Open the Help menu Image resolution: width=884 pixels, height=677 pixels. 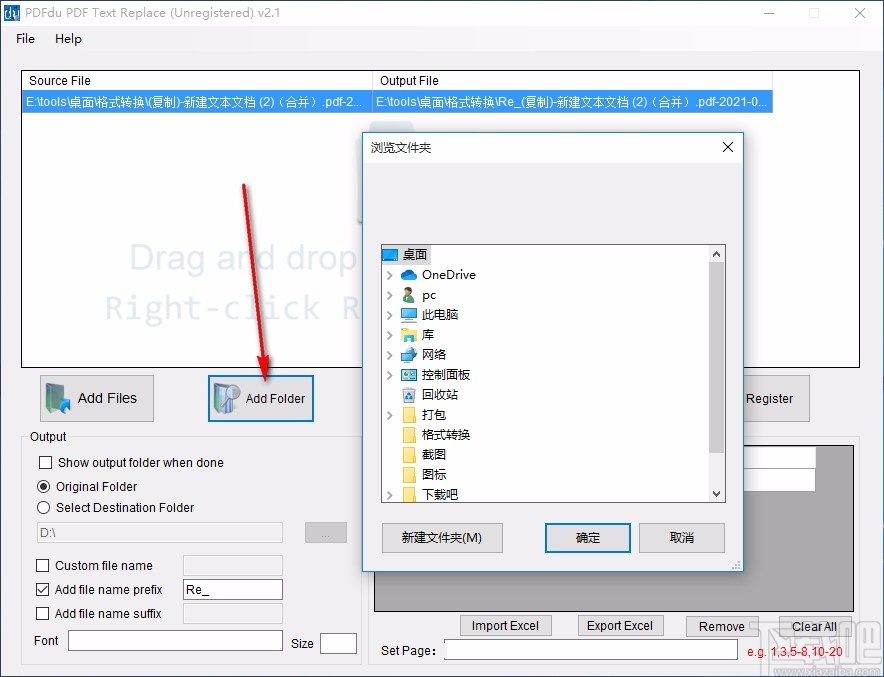click(68, 39)
